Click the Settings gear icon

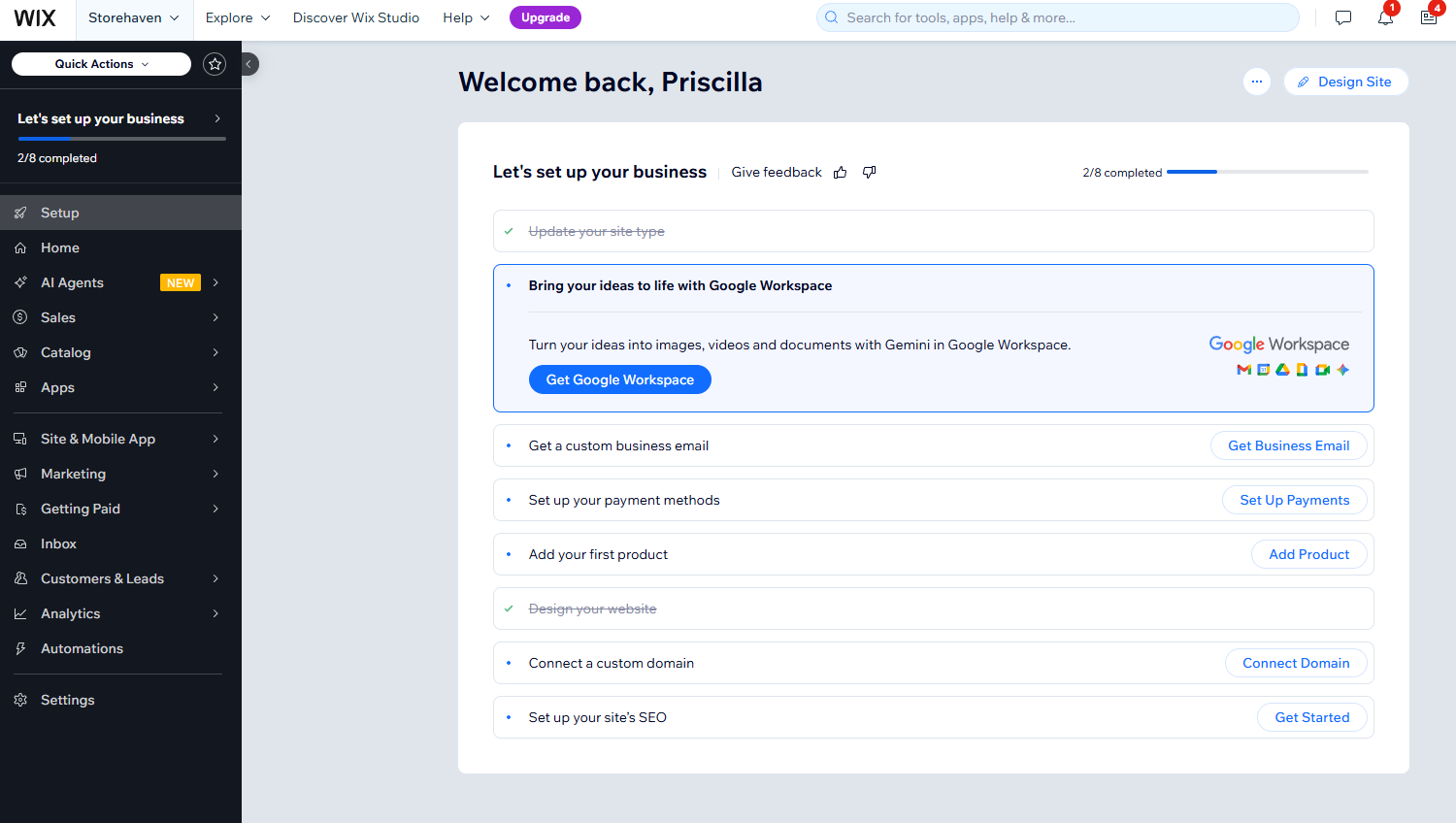[20, 700]
